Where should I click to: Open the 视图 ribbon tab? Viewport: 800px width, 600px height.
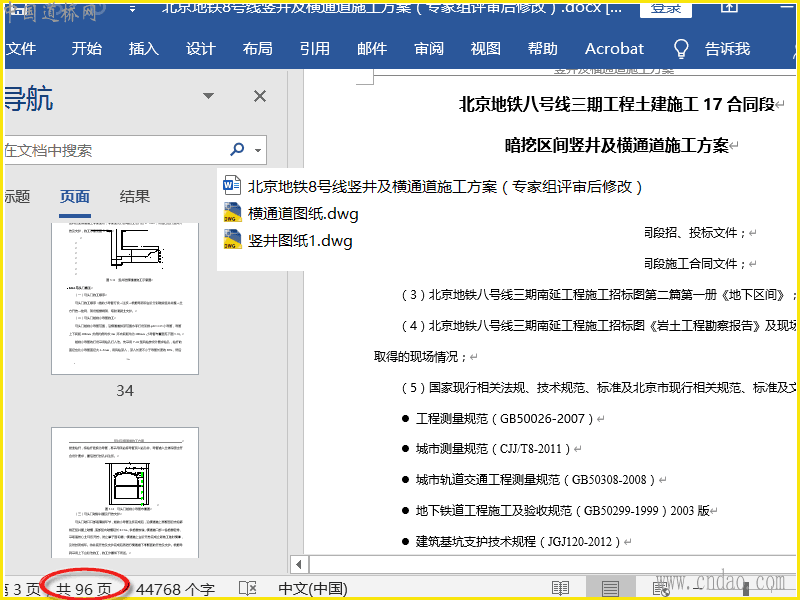tap(486, 49)
